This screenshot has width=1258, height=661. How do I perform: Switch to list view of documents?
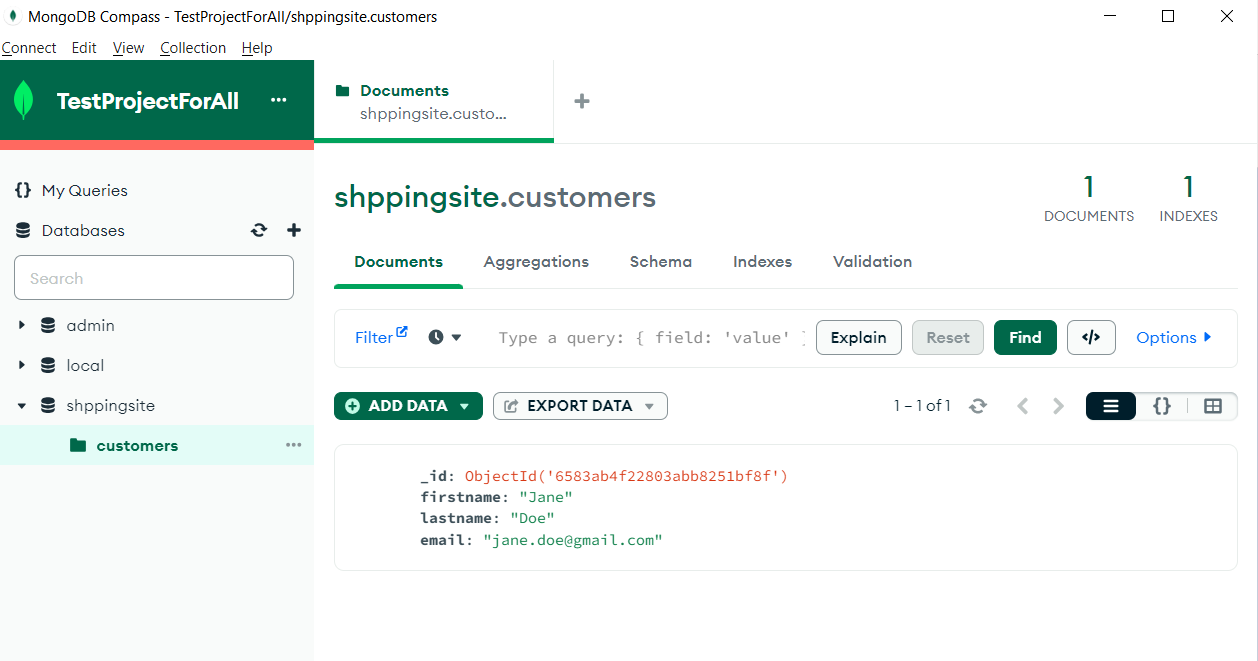tap(1111, 406)
